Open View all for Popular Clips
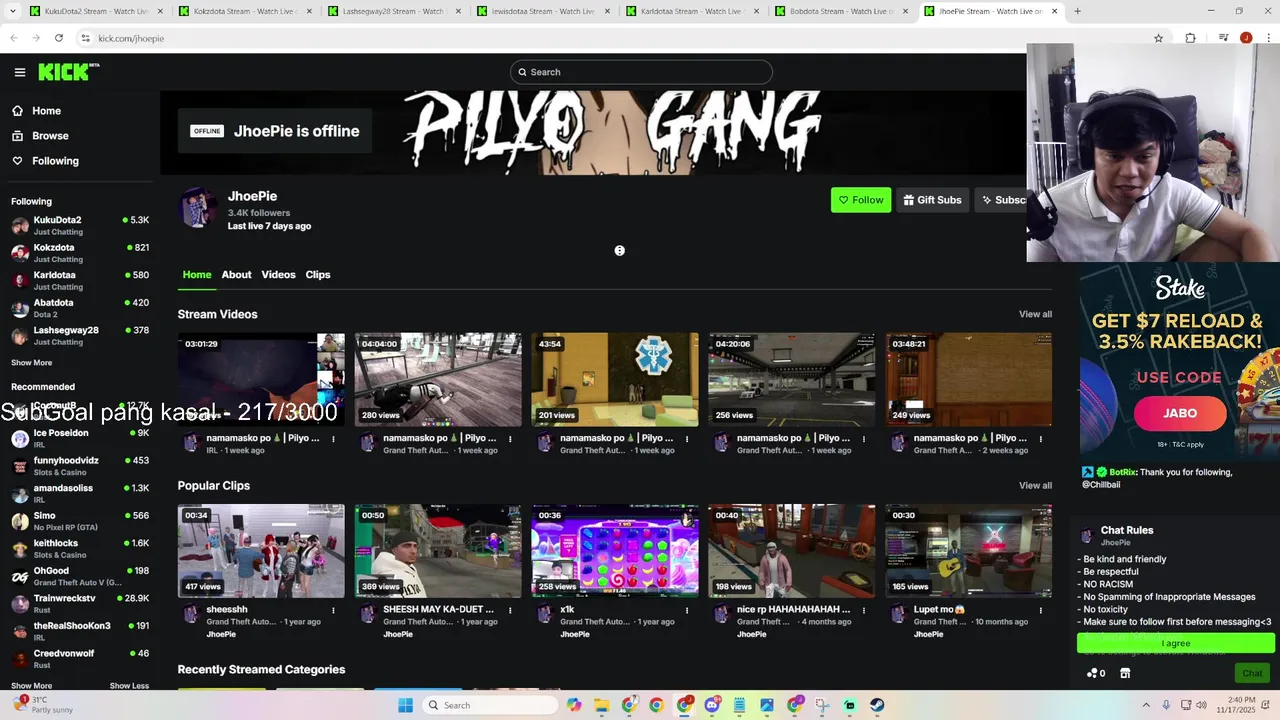 click(x=1035, y=486)
